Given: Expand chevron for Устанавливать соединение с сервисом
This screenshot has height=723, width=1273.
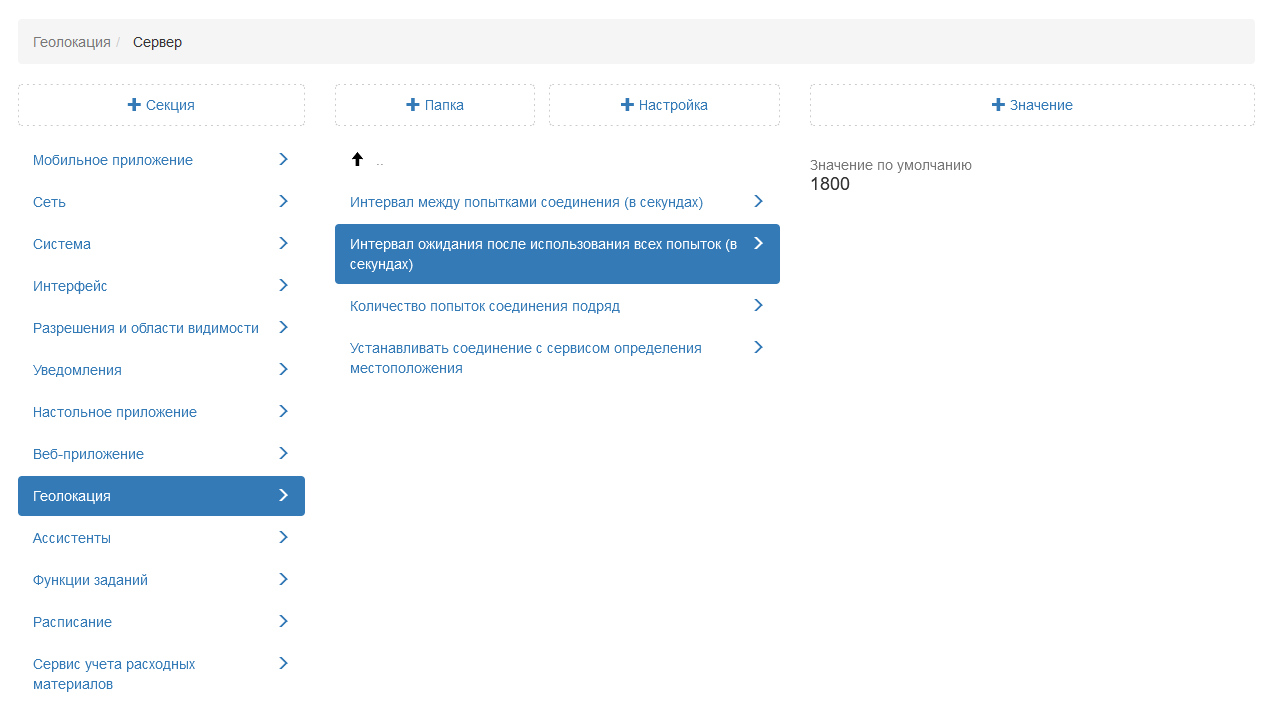Looking at the screenshot, I should tap(758, 347).
